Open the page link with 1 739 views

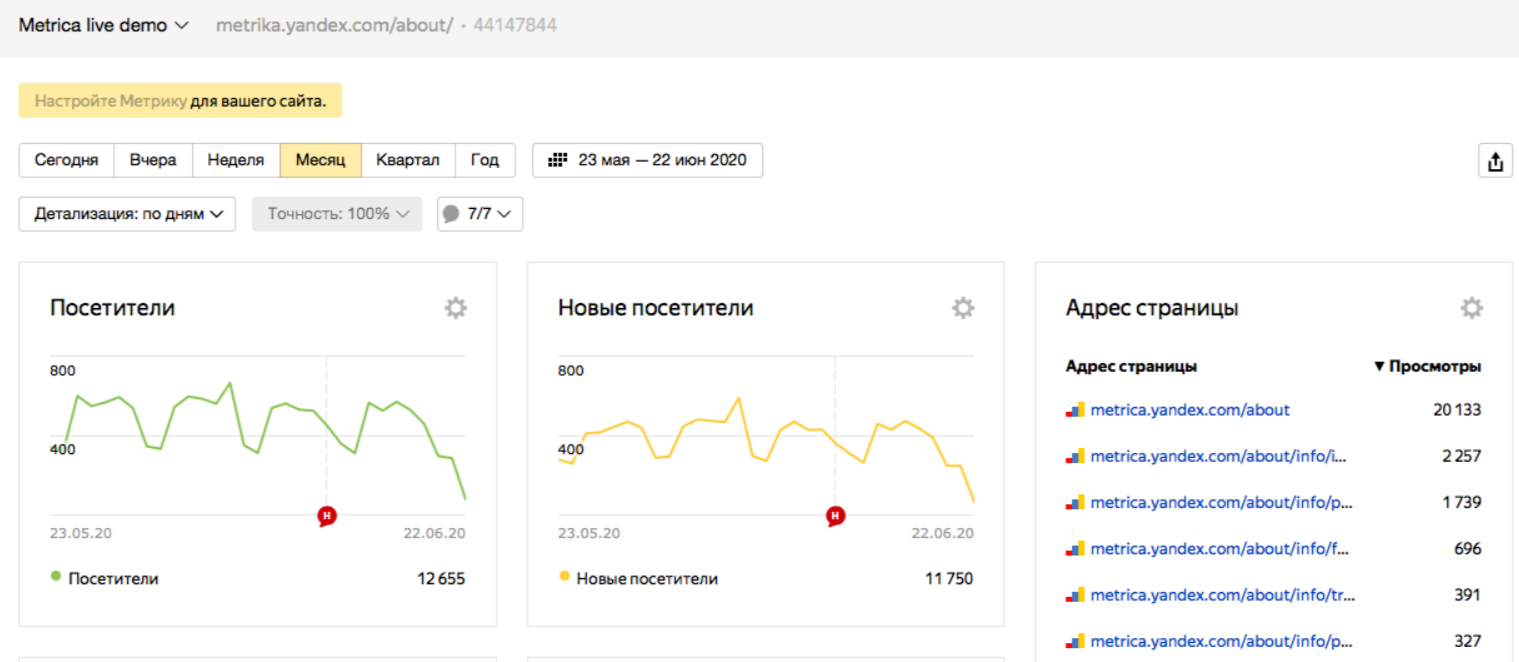pyautogui.click(x=1221, y=502)
